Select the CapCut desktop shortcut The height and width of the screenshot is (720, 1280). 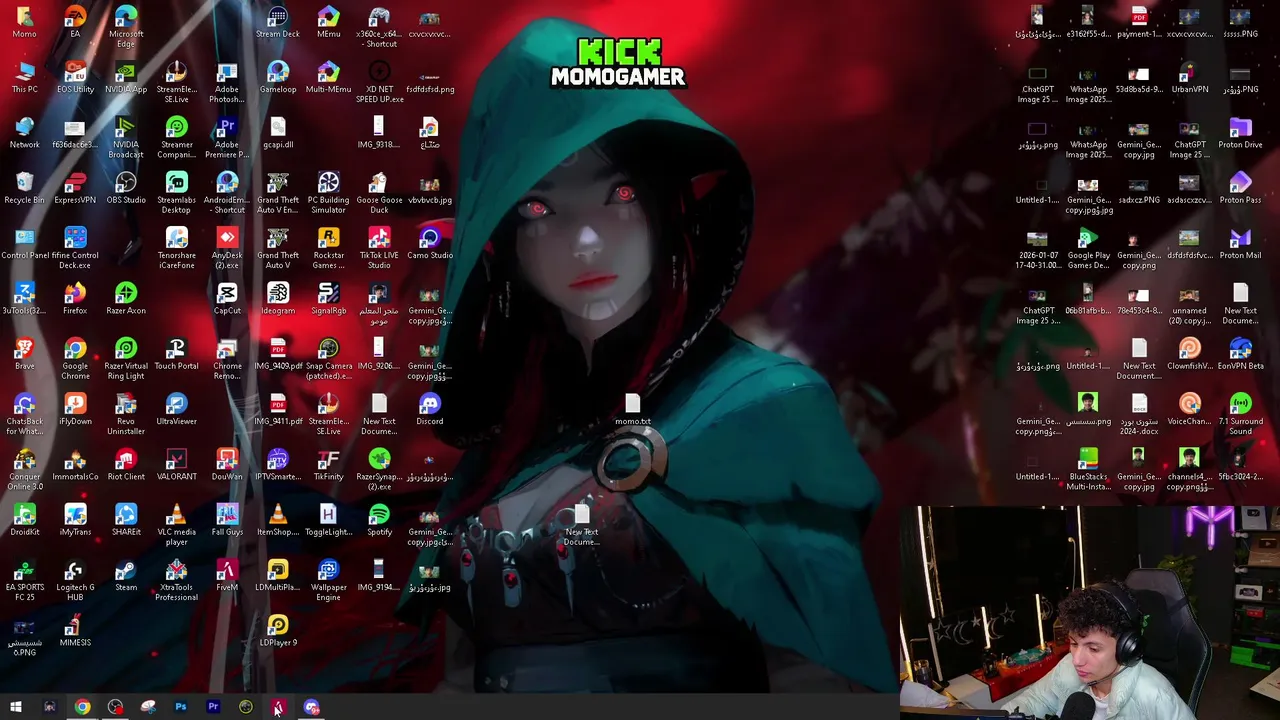(x=227, y=298)
